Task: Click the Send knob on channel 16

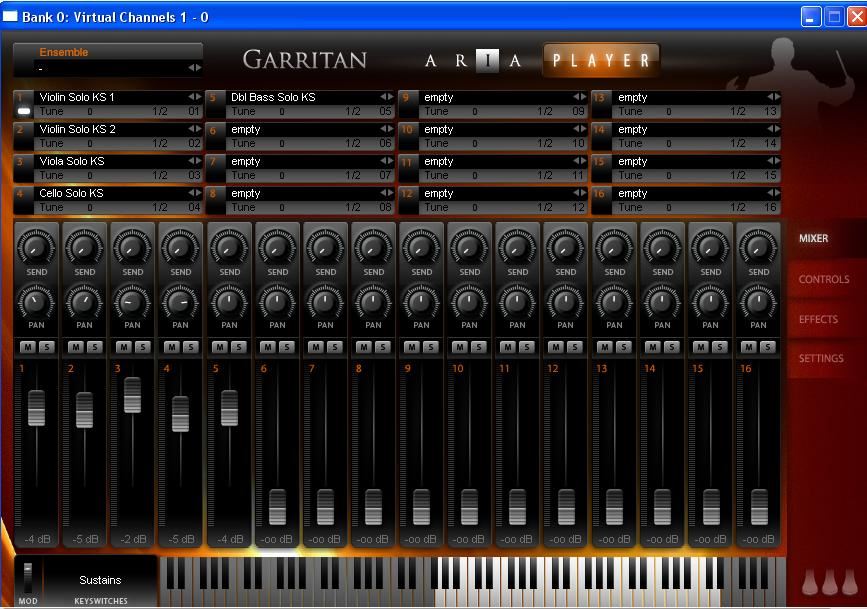Action: 758,245
